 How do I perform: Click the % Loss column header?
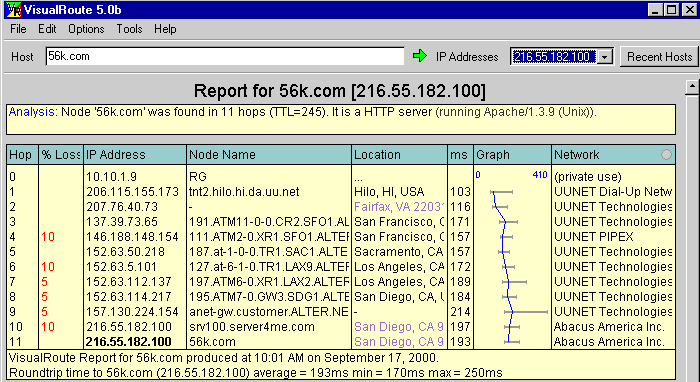click(x=61, y=155)
